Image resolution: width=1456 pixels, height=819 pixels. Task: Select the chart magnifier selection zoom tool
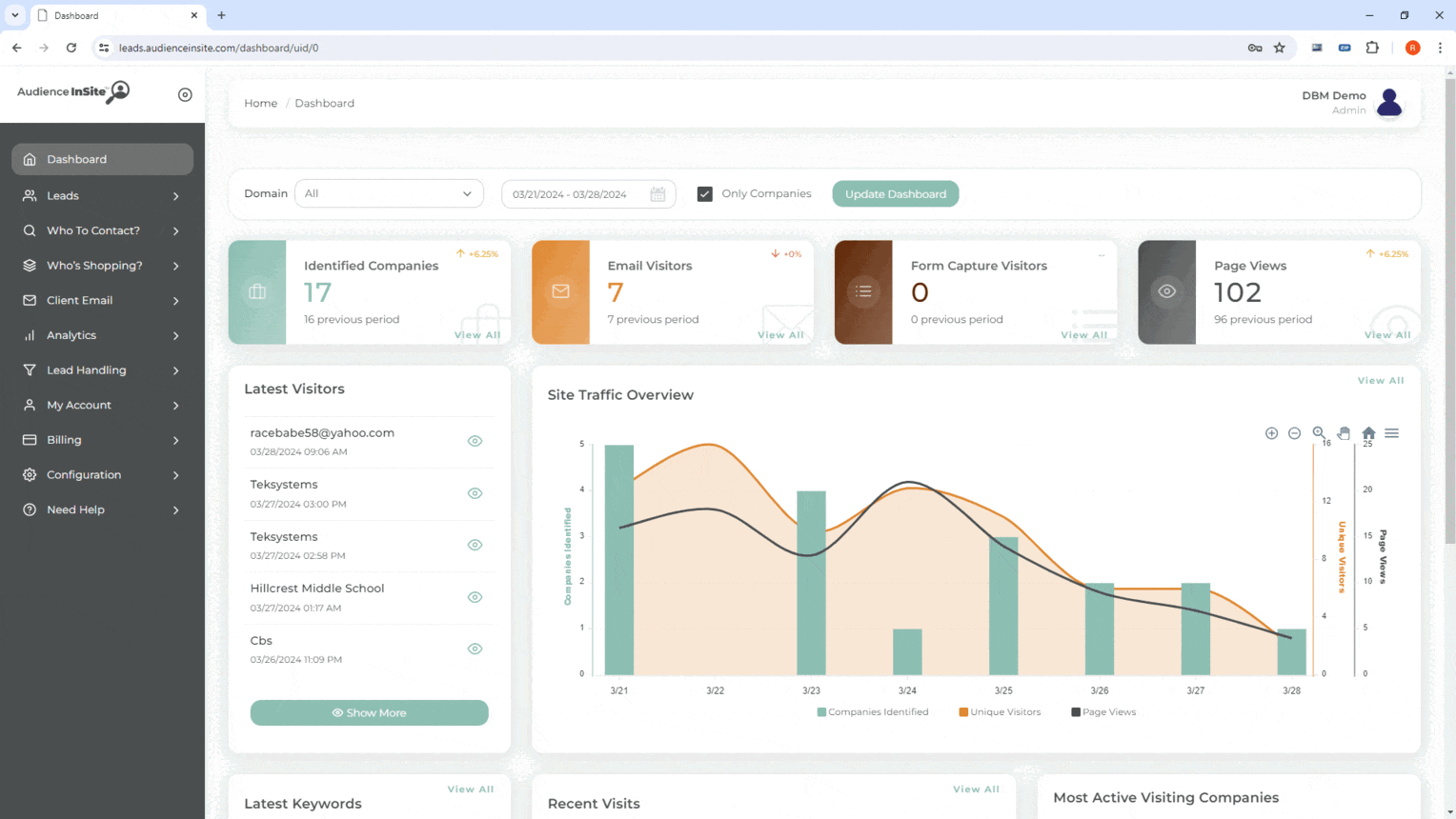[1319, 433]
